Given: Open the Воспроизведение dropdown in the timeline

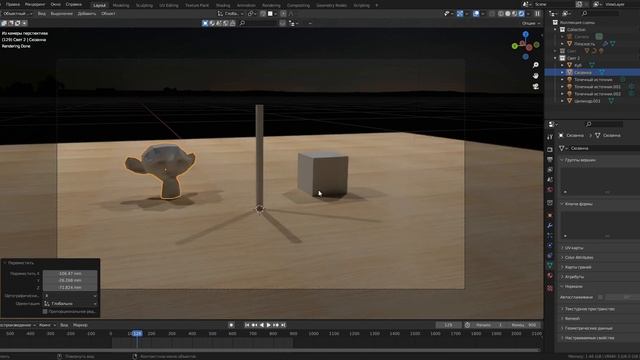Looking at the screenshot, I should pyautogui.click(x=18, y=325).
